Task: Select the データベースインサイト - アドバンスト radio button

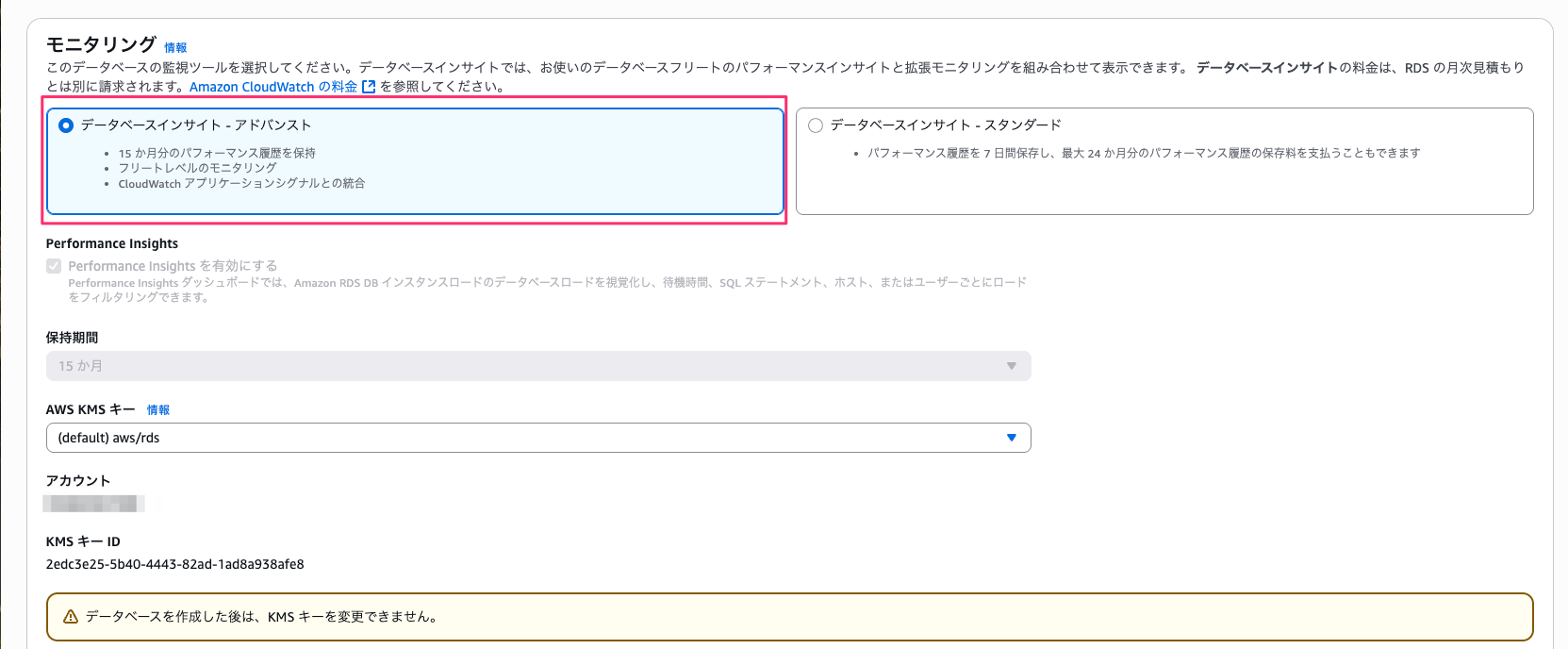Action: pos(66,125)
